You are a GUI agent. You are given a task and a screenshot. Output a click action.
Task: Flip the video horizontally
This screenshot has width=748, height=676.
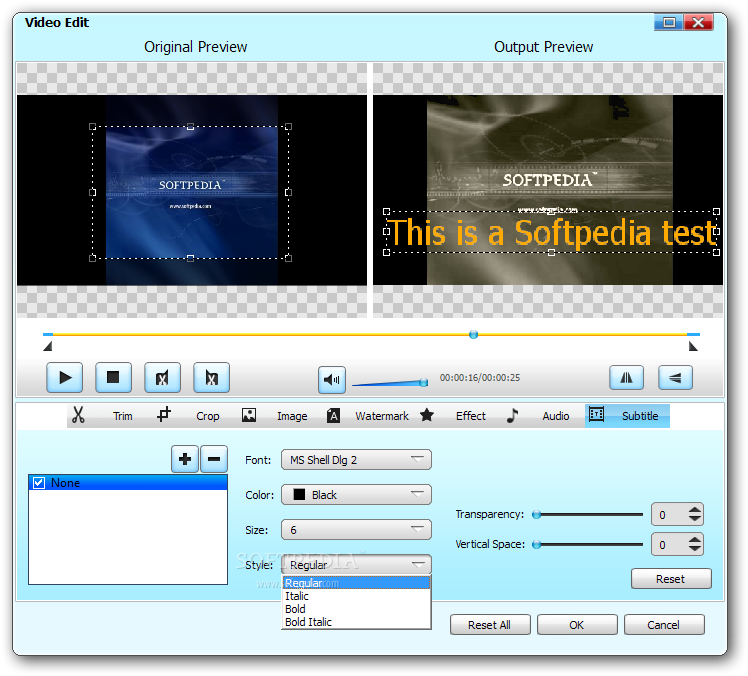click(626, 378)
